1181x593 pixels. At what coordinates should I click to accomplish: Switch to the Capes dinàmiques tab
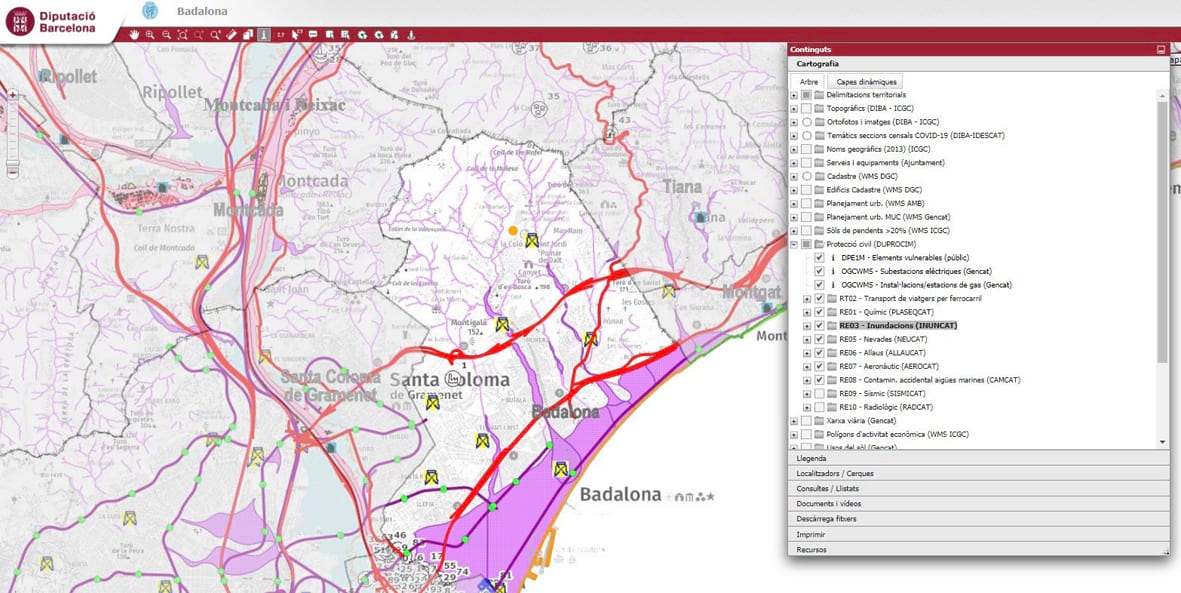coord(867,82)
